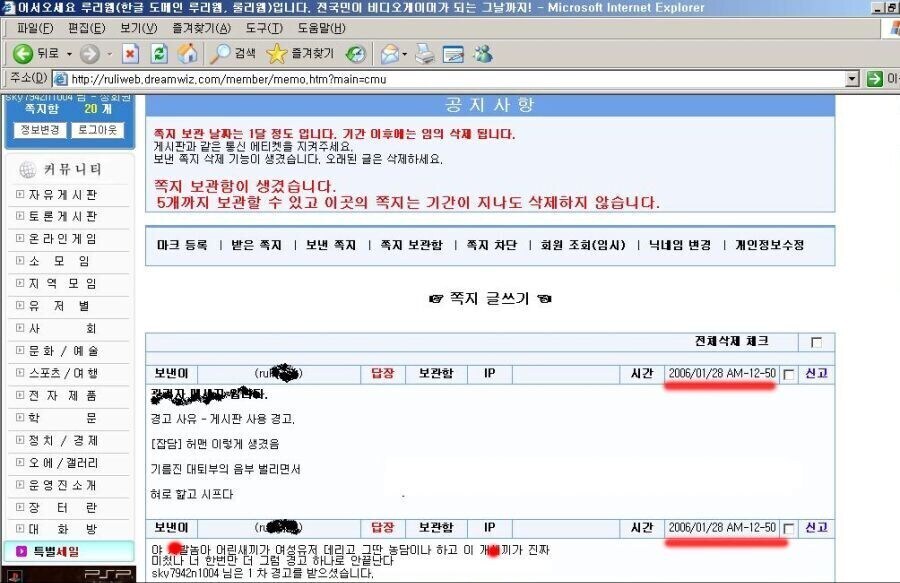
Task: Expand the Back button history dropdown
Action: (x=68, y=55)
